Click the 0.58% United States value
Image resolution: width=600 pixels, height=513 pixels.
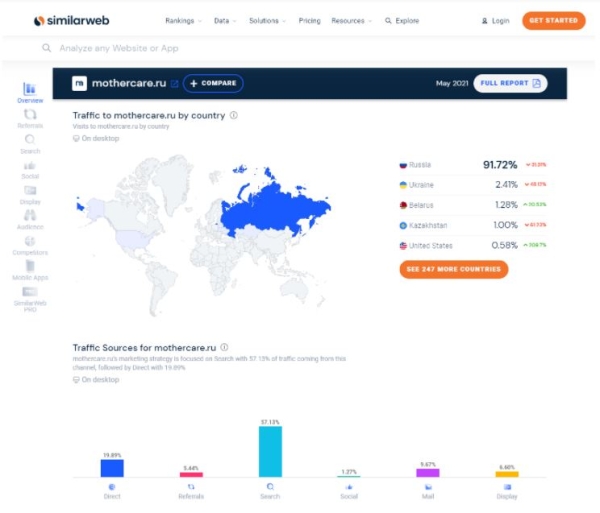pyautogui.click(x=504, y=245)
